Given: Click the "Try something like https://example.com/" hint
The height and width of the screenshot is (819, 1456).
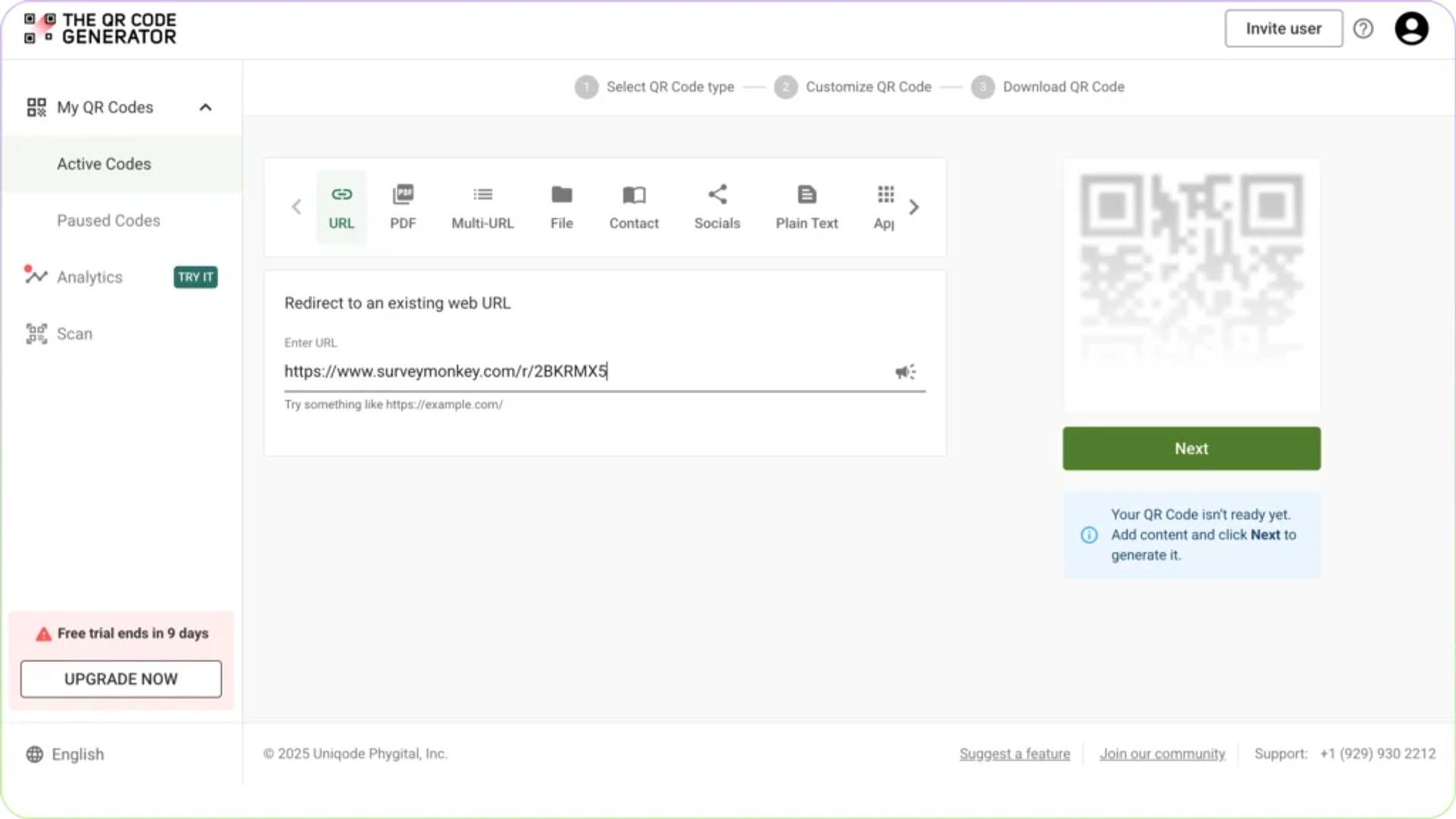Looking at the screenshot, I should 394,405.
